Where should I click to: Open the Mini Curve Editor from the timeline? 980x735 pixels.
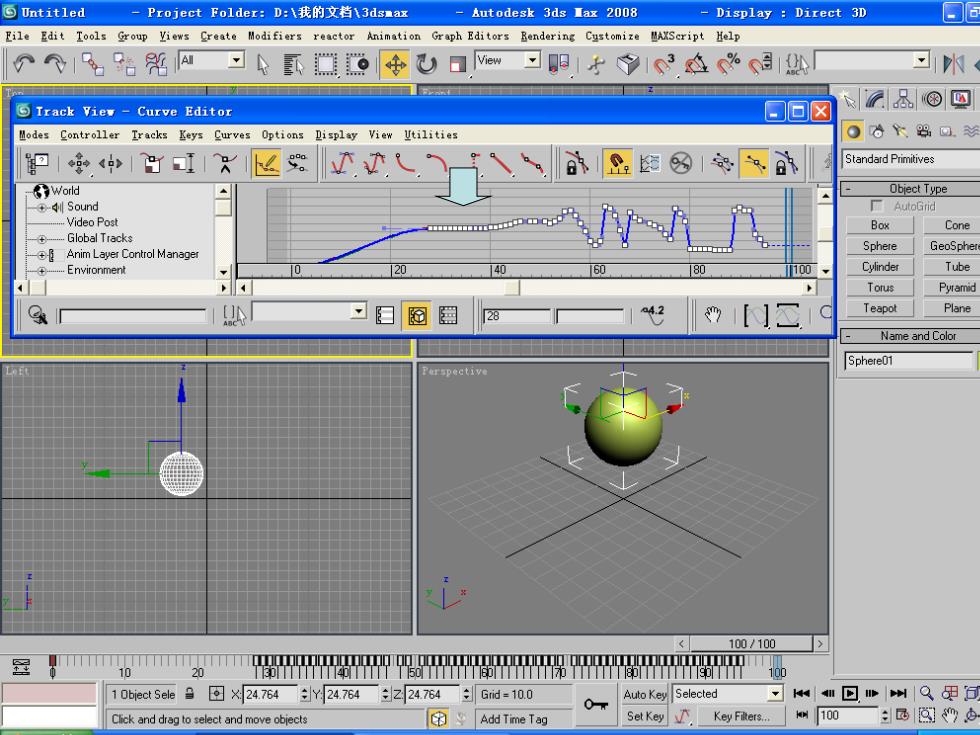point(21,667)
